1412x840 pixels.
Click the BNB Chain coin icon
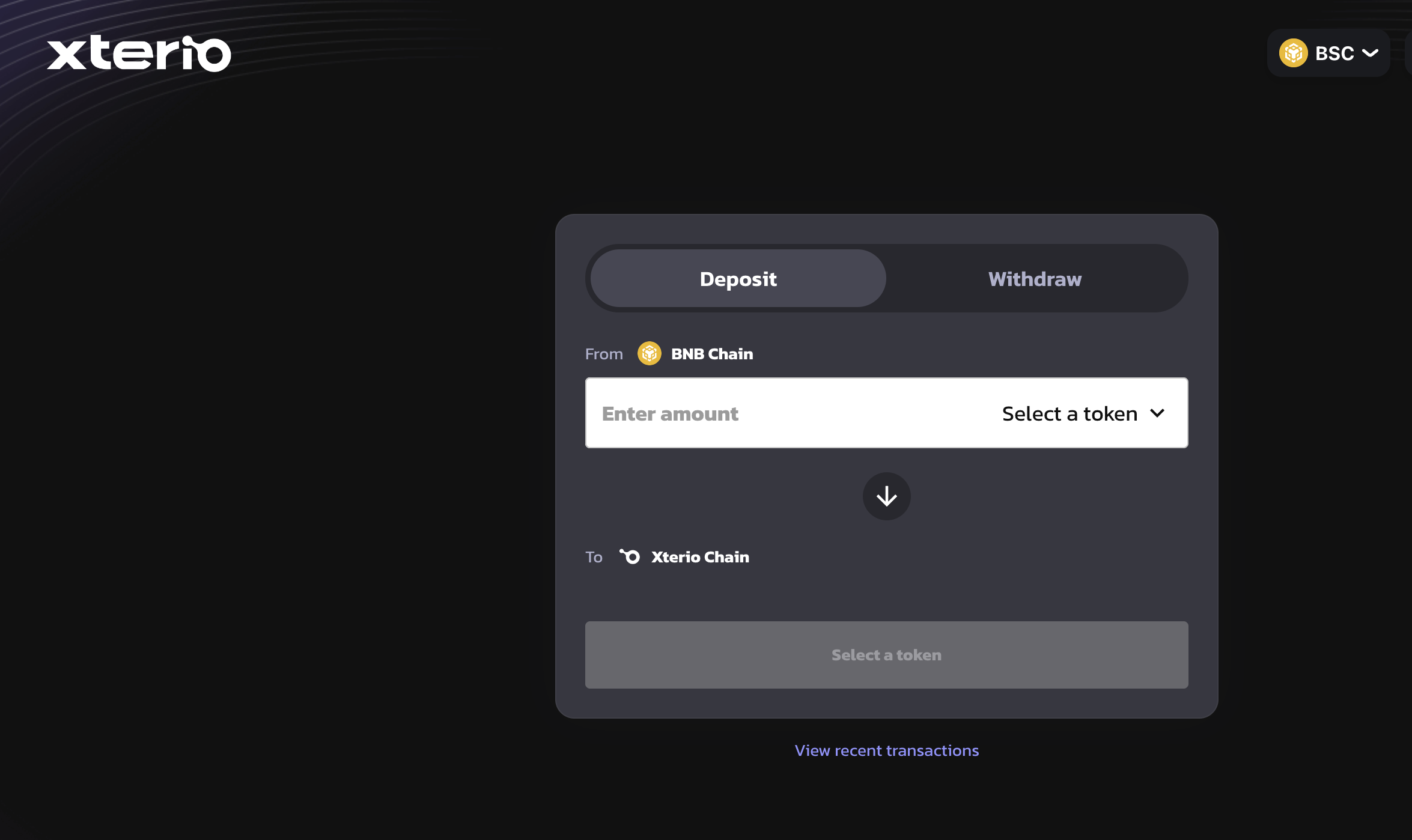coord(649,354)
